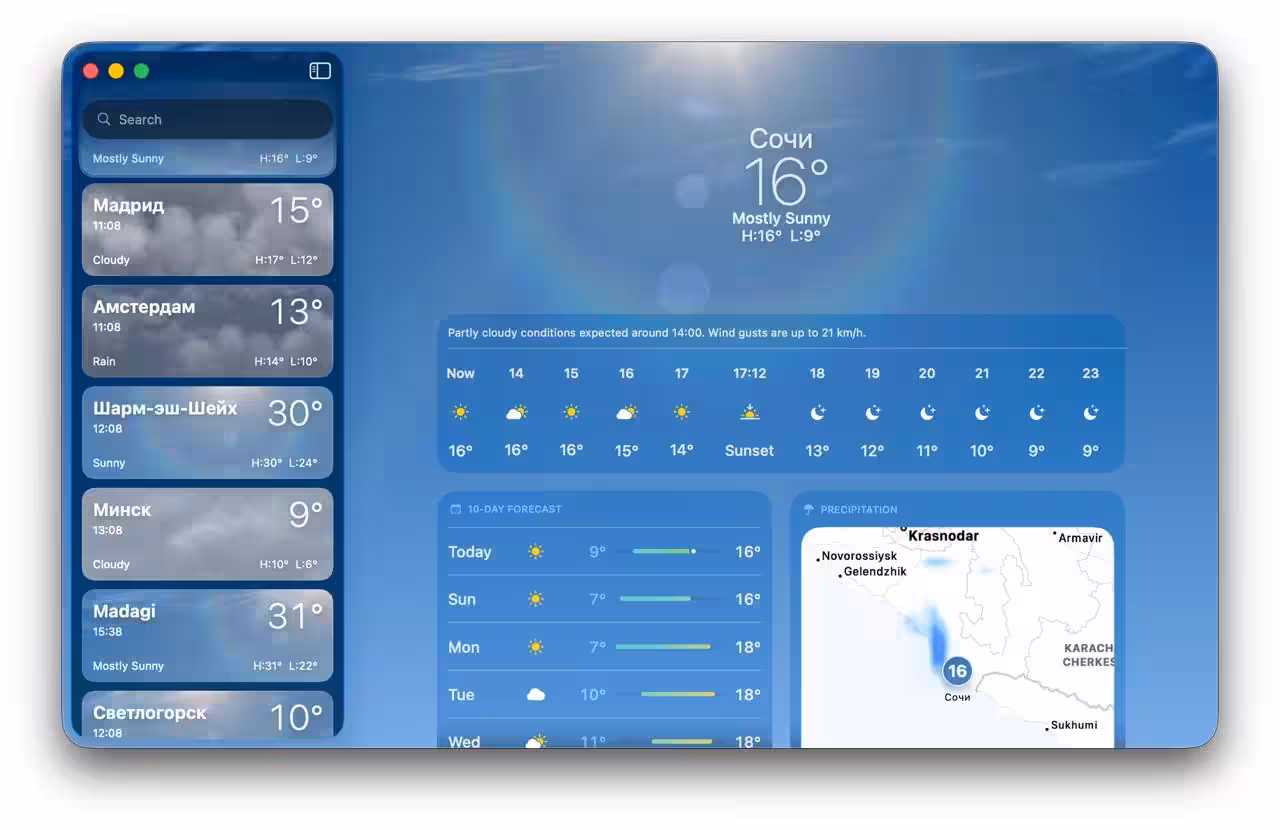The height and width of the screenshot is (830, 1280).
Task: Open the Мадрид city forecast
Action: coord(207,228)
